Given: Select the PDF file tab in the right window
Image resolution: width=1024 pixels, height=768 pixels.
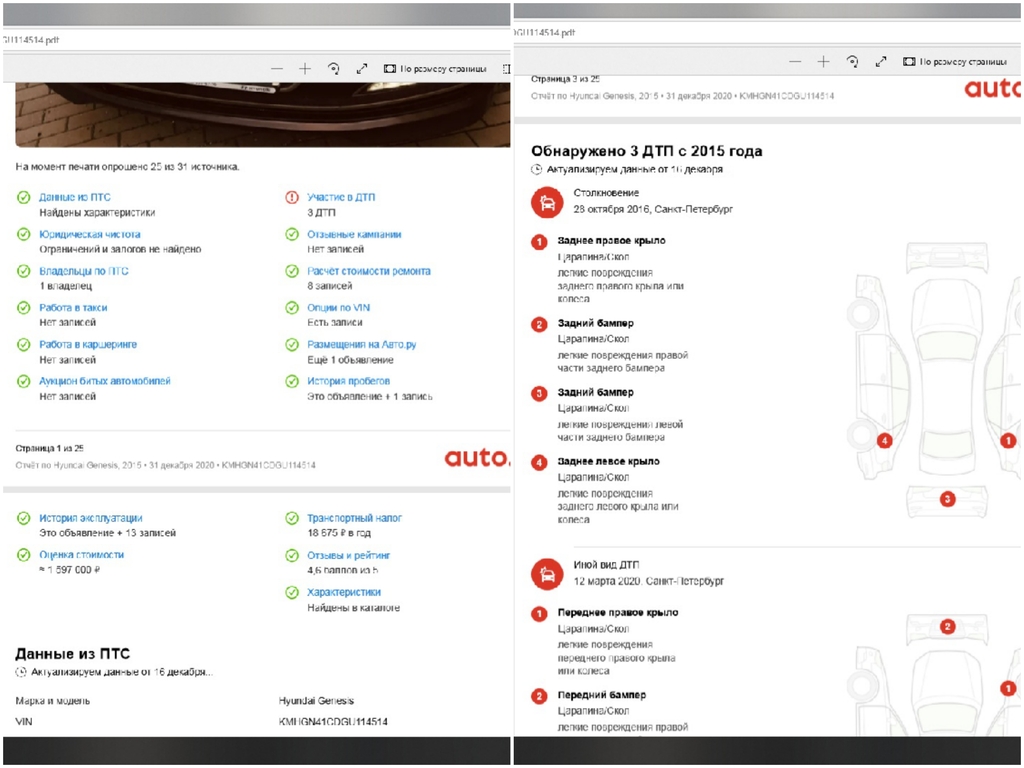Looking at the screenshot, I should pyautogui.click(x=545, y=33).
